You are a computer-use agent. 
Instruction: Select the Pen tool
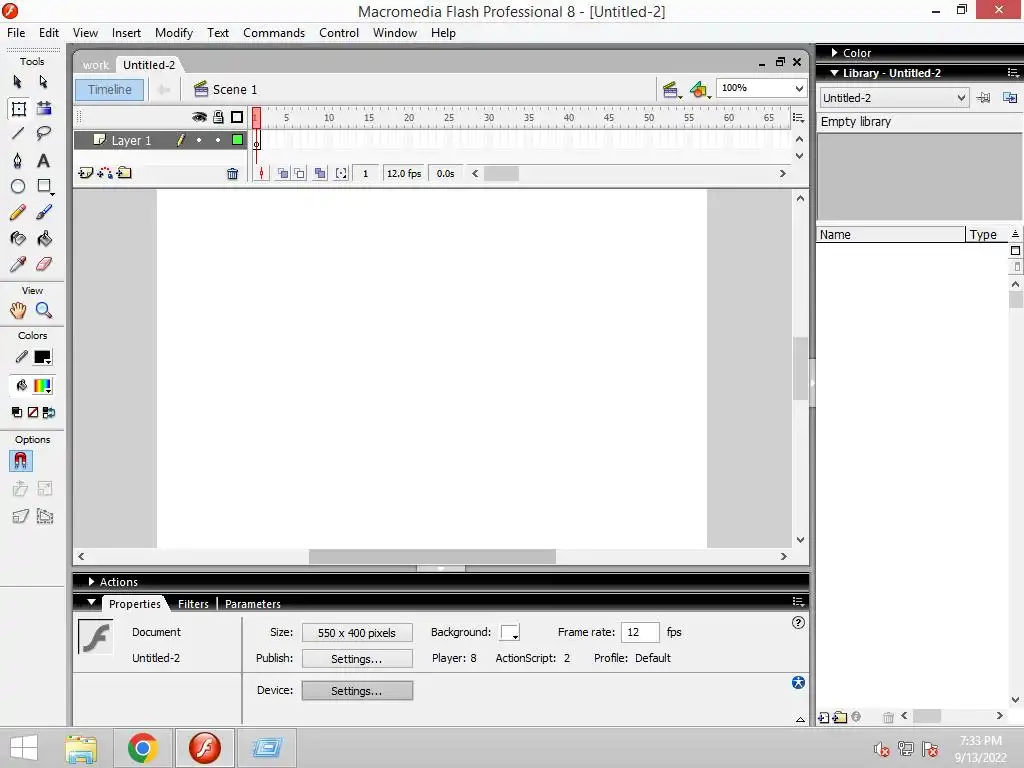[x=18, y=161]
